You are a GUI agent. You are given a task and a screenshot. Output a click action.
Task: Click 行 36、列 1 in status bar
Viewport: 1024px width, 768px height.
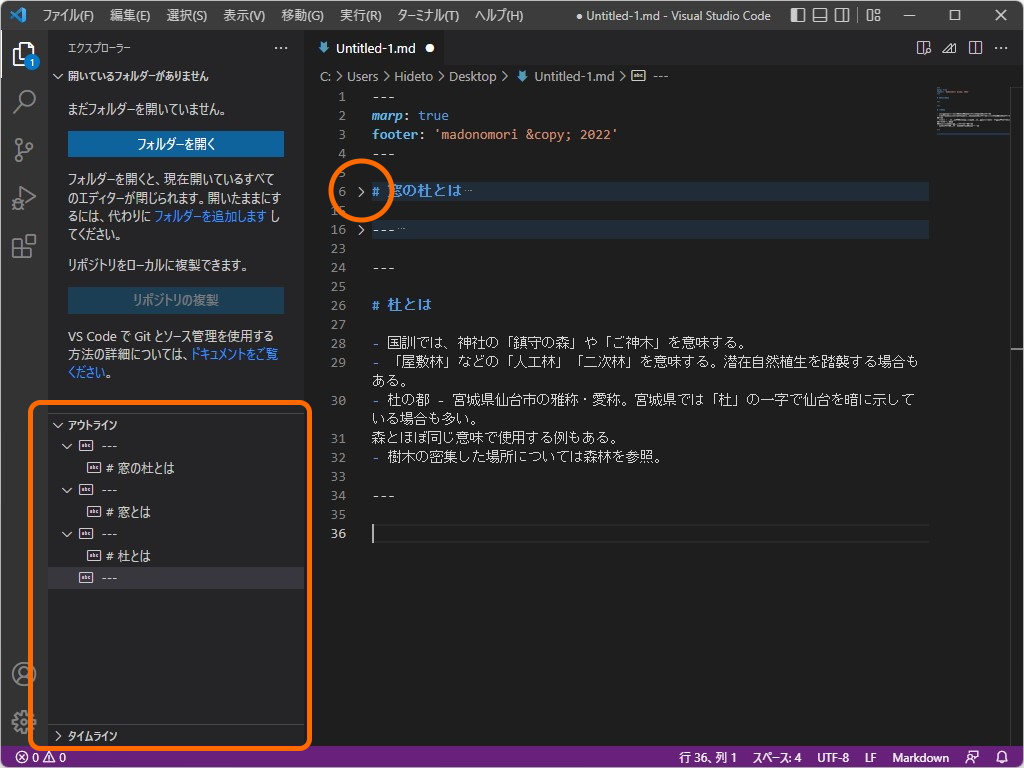coord(708,758)
